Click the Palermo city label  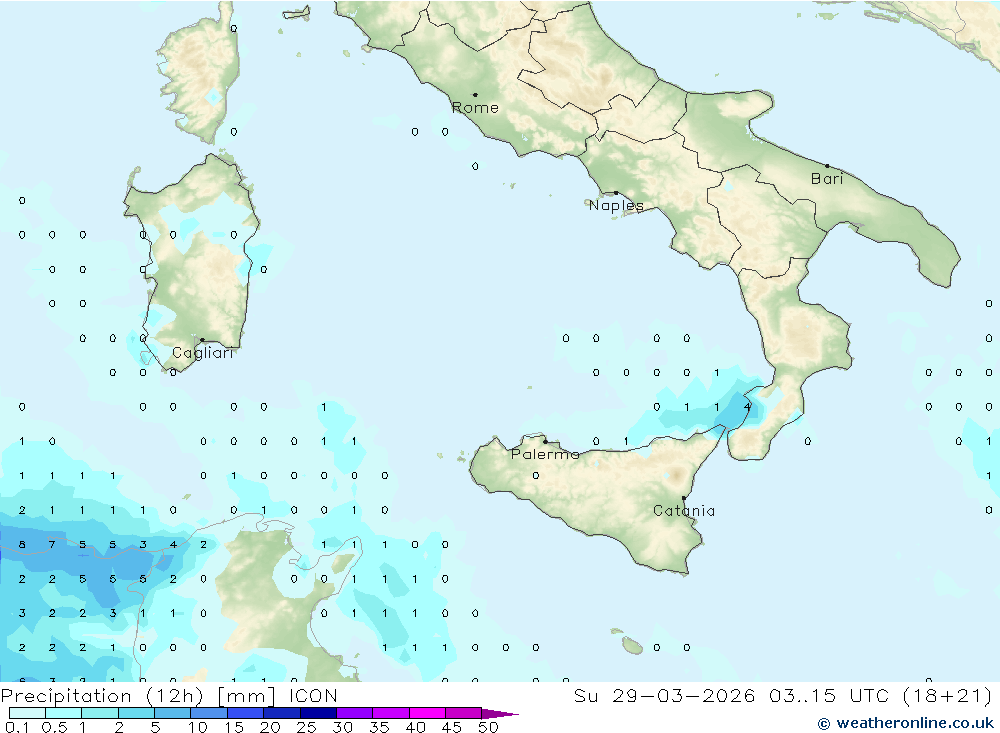click(545, 454)
